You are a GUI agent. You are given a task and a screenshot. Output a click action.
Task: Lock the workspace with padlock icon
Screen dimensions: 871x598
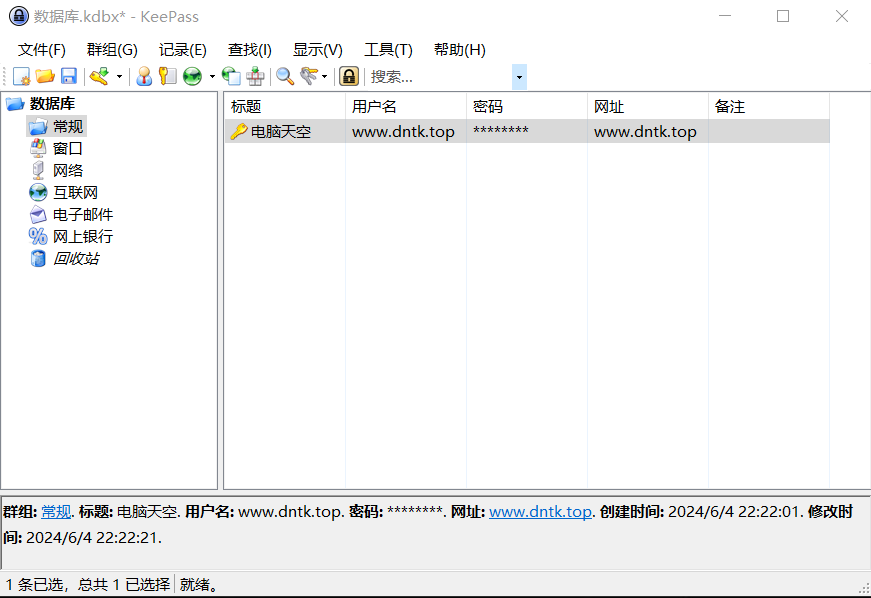click(x=349, y=76)
